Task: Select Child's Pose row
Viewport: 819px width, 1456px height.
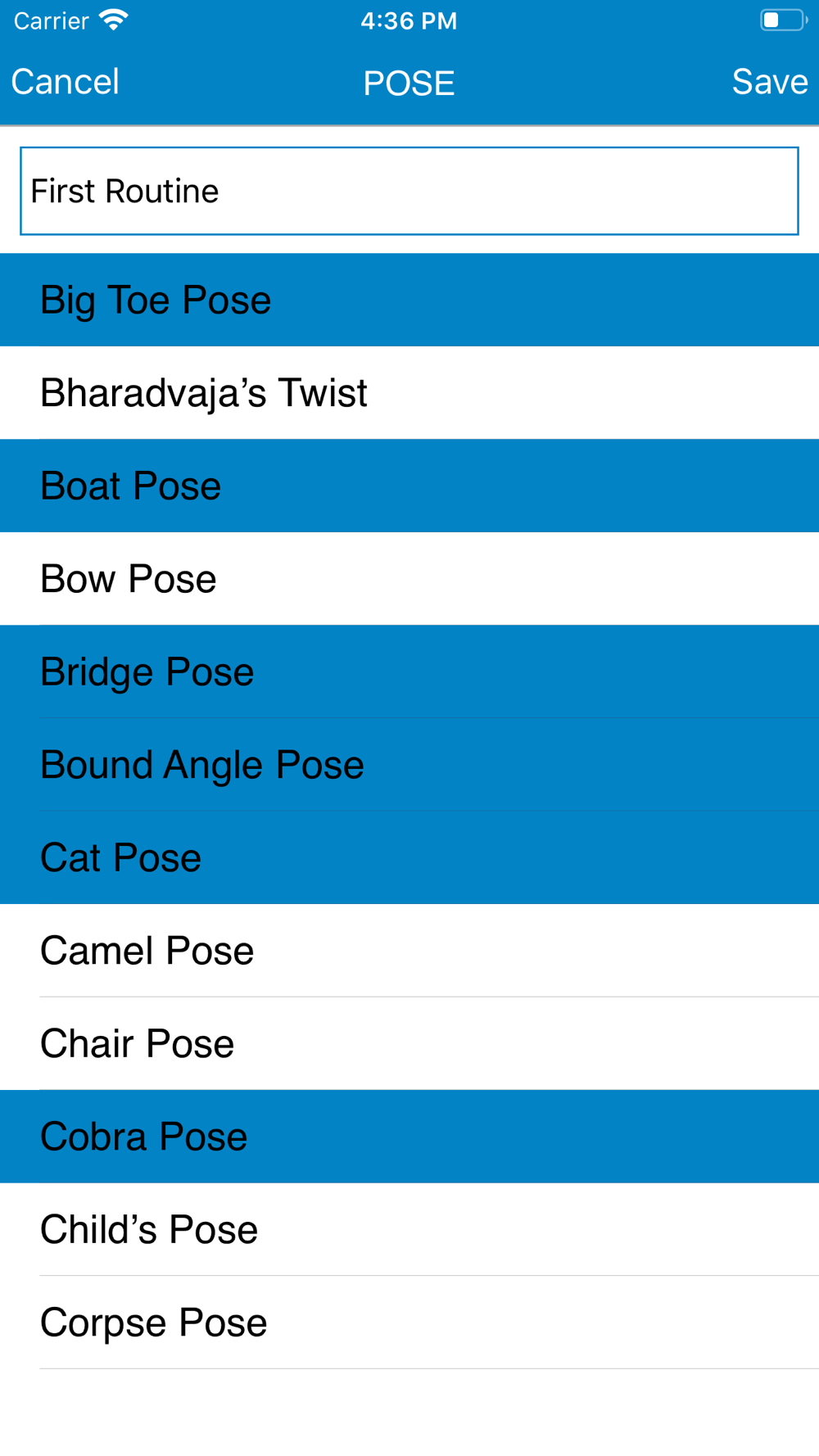Action: (x=409, y=1229)
